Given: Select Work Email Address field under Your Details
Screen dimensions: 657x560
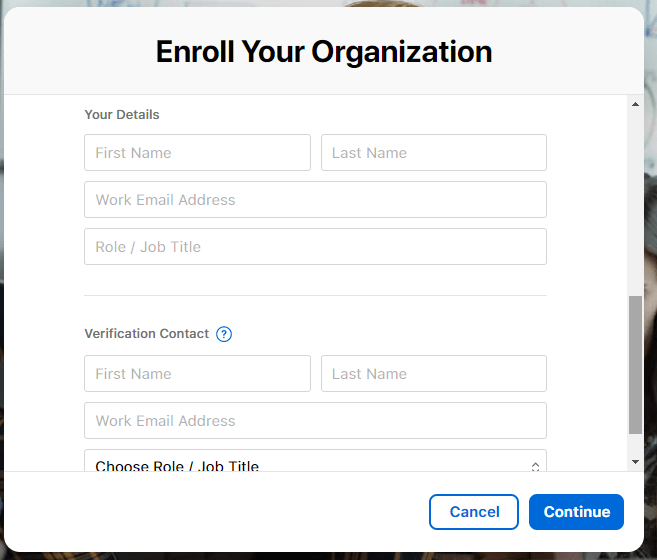Looking at the screenshot, I should tap(315, 200).
